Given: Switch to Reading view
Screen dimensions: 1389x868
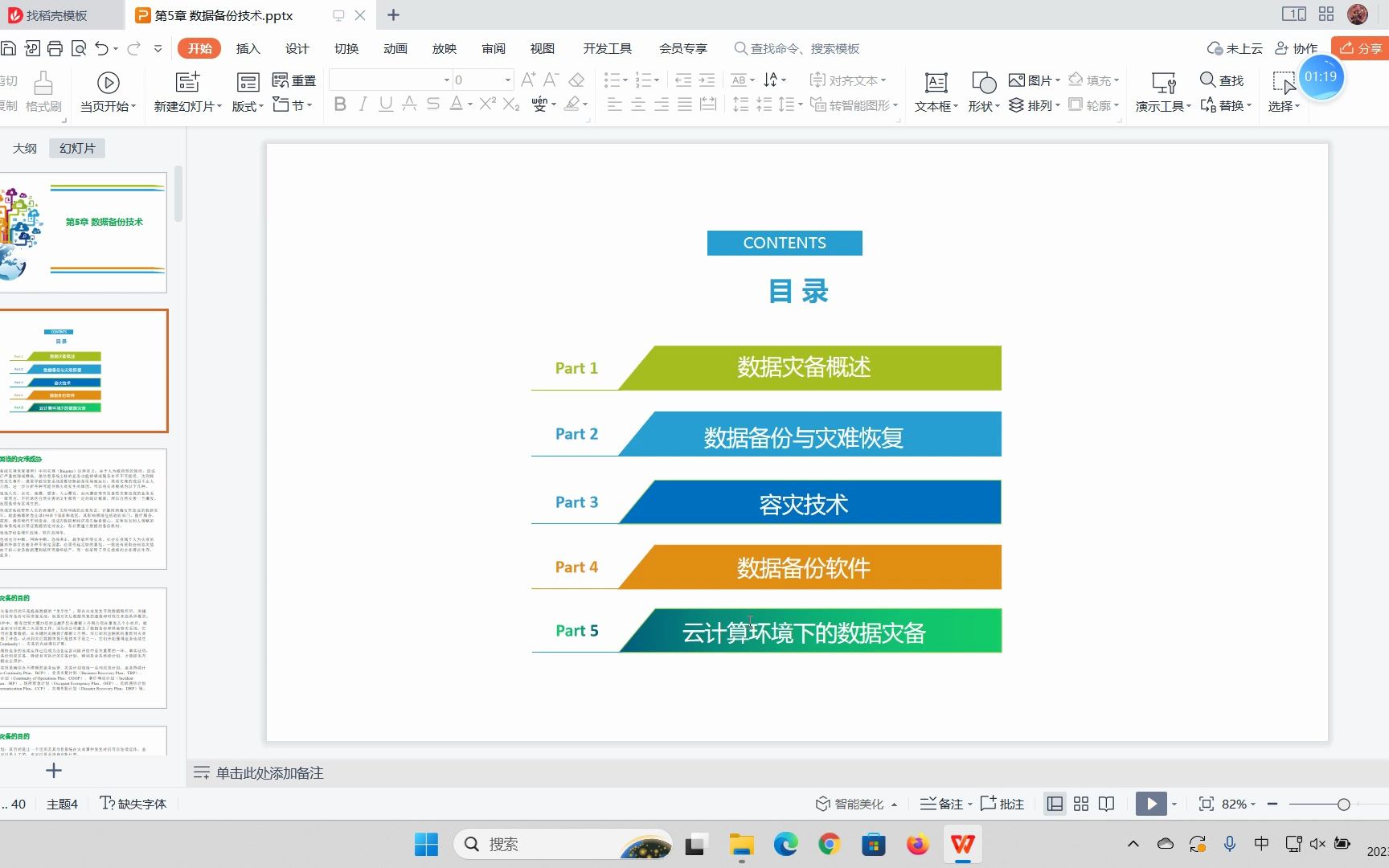Looking at the screenshot, I should click(1107, 804).
